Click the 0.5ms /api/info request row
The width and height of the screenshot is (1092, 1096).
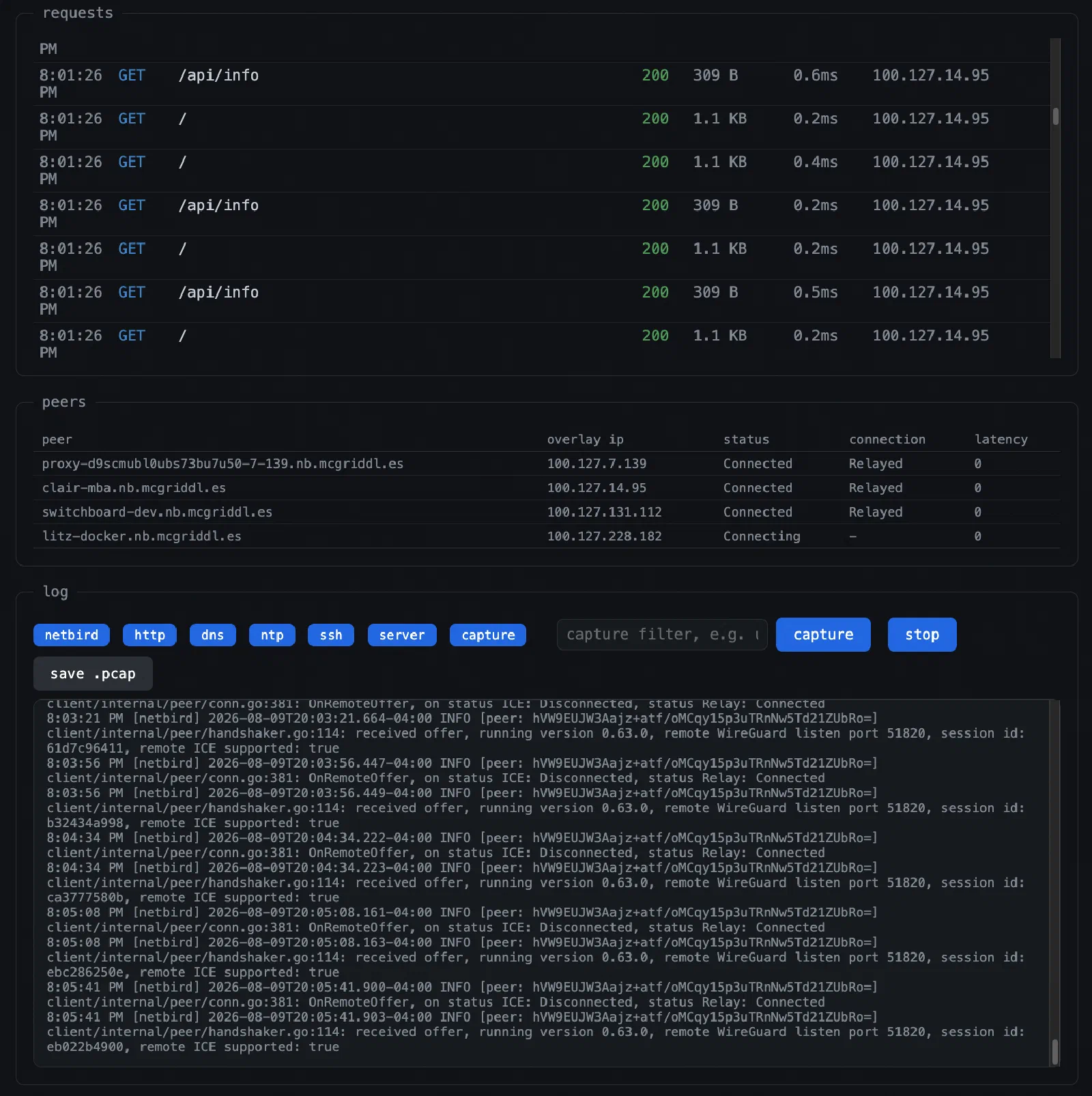click(x=542, y=300)
